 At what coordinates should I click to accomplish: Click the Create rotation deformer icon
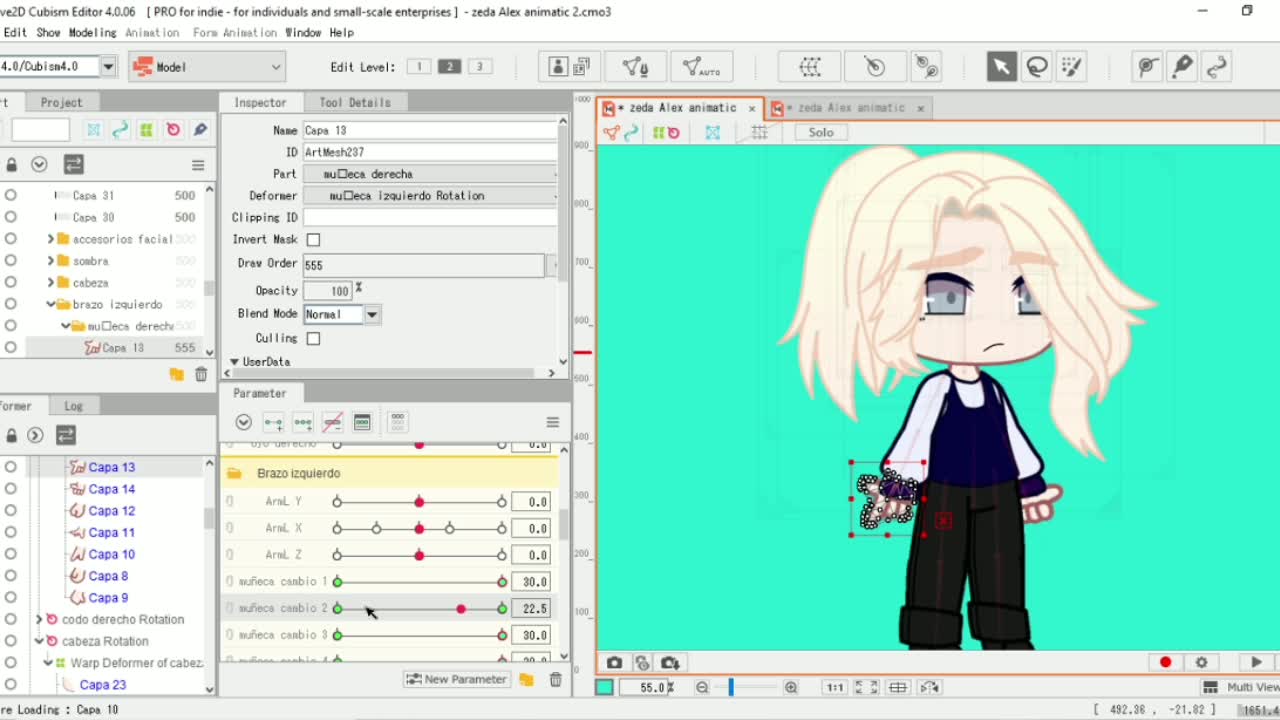pyautogui.click(x=875, y=67)
